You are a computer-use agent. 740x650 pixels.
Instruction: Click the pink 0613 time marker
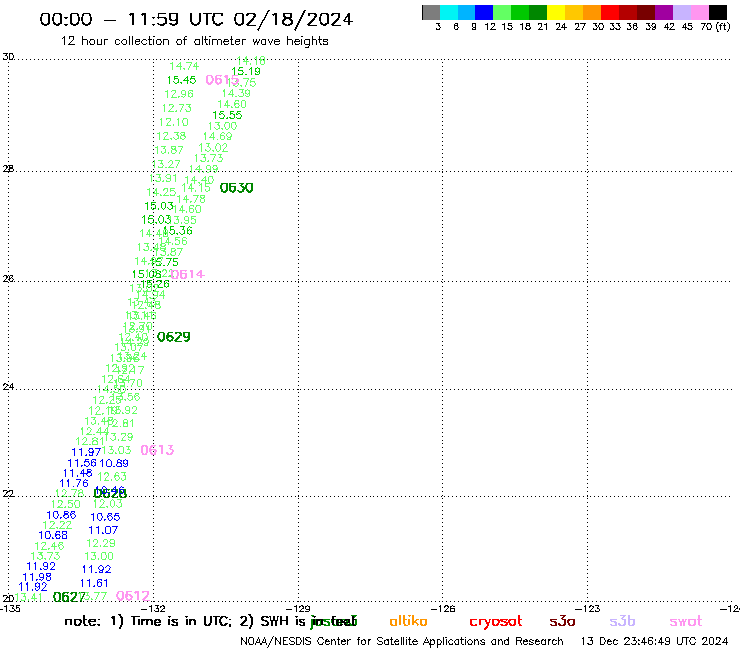point(157,450)
